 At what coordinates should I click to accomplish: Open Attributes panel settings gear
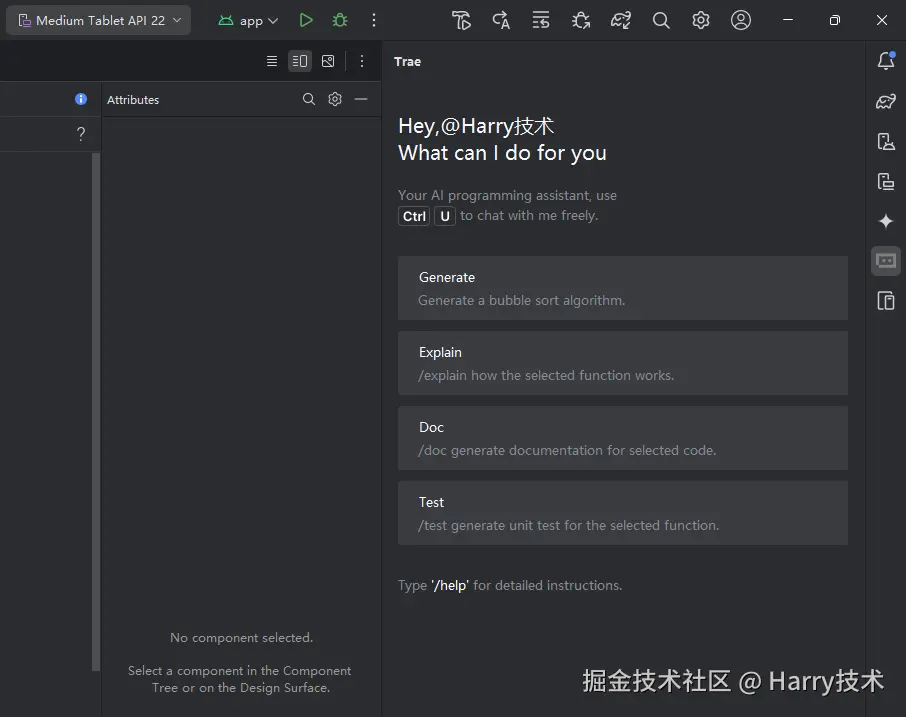point(335,99)
